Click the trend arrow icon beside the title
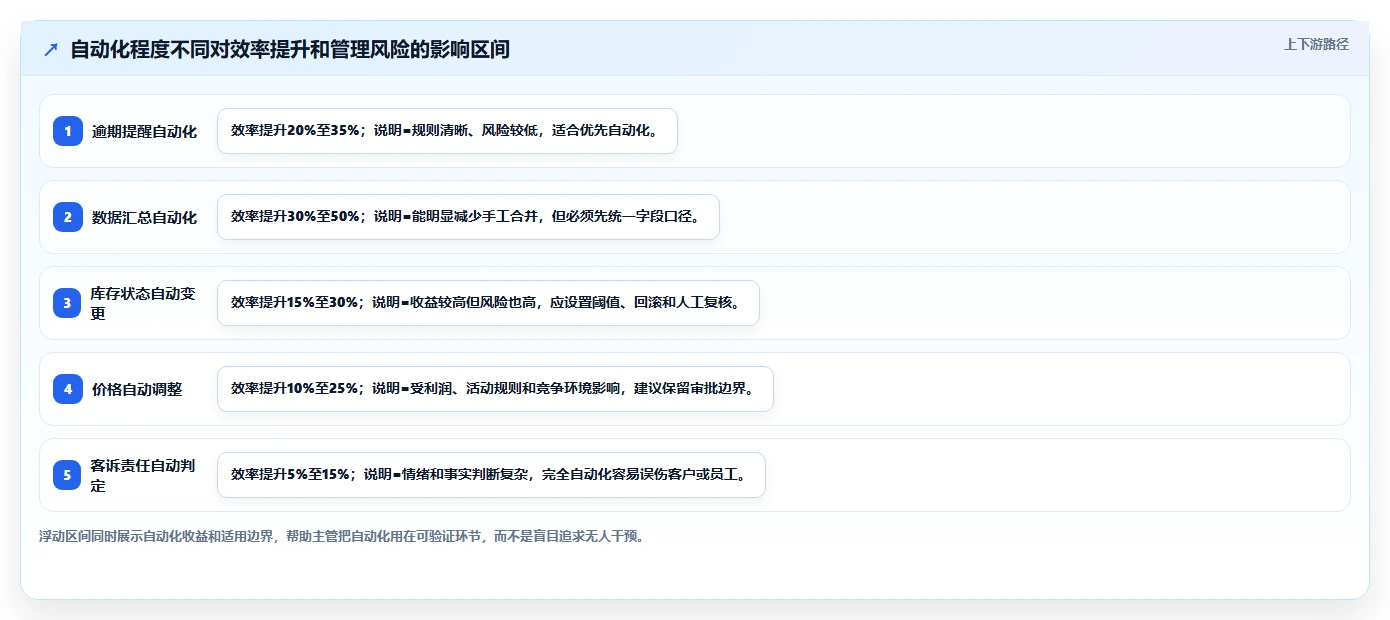The image size is (1390, 620). point(51,49)
